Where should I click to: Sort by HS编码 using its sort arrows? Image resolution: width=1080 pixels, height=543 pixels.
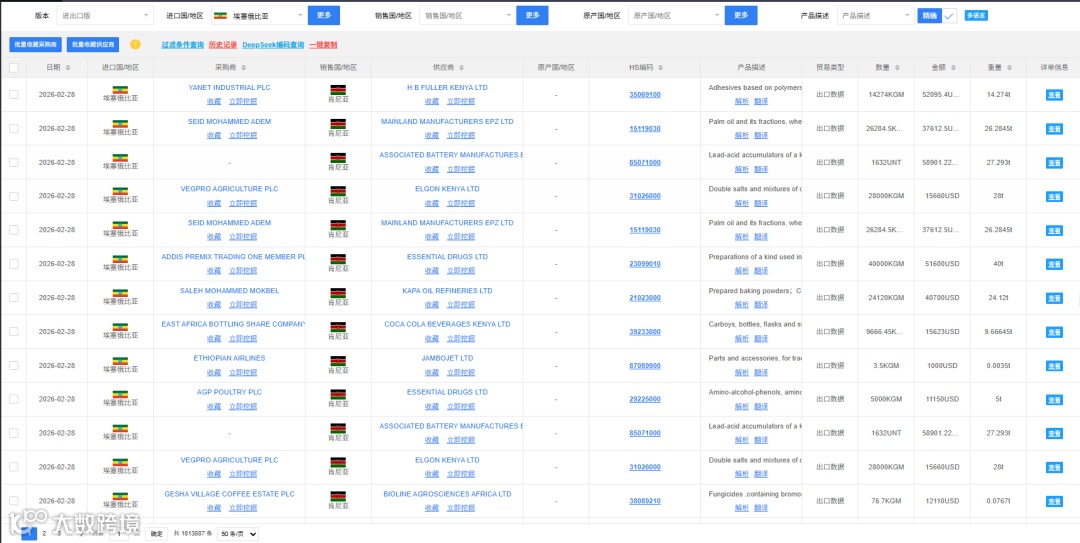pos(661,68)
